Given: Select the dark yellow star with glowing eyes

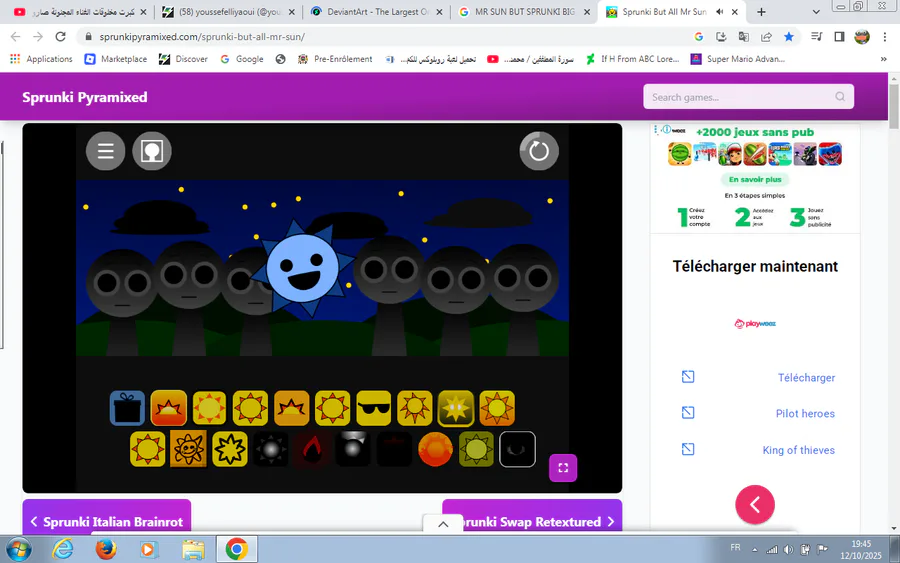Looking at the screenshot, I should tap(456, 408).
